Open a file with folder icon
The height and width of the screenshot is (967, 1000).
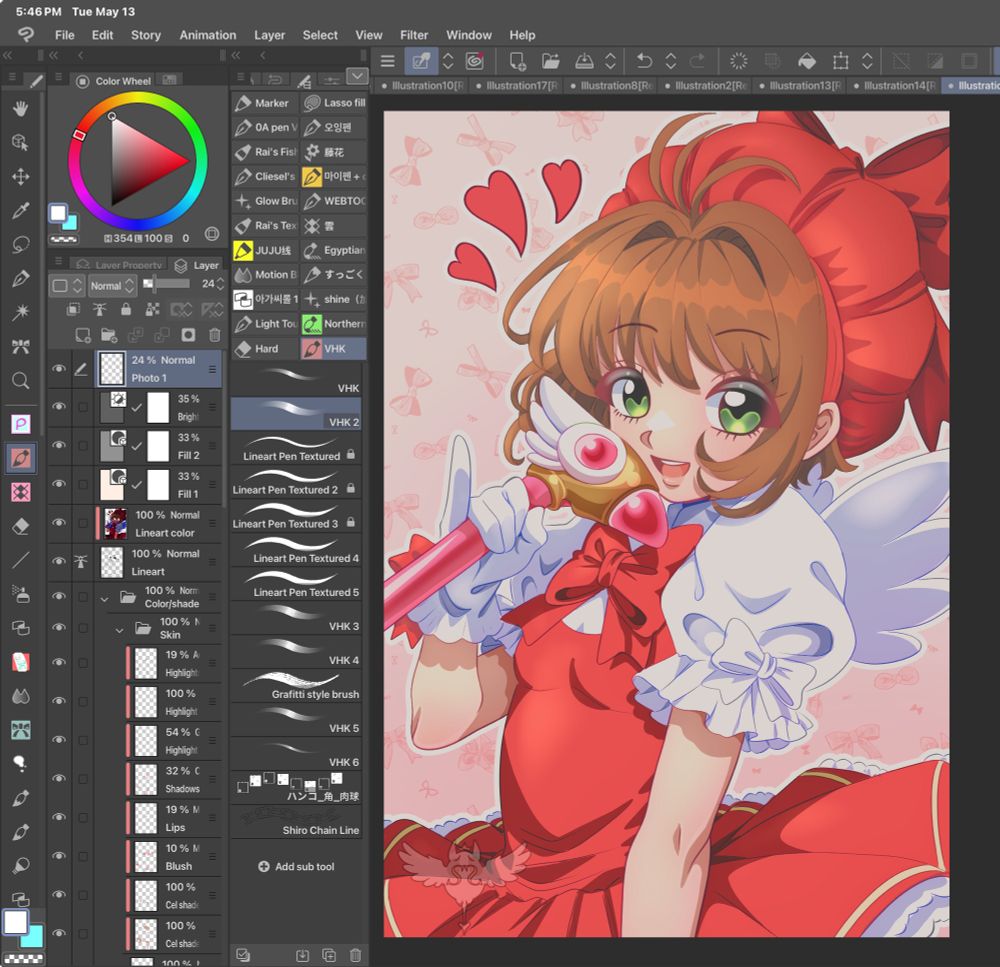tap(550, 61)
